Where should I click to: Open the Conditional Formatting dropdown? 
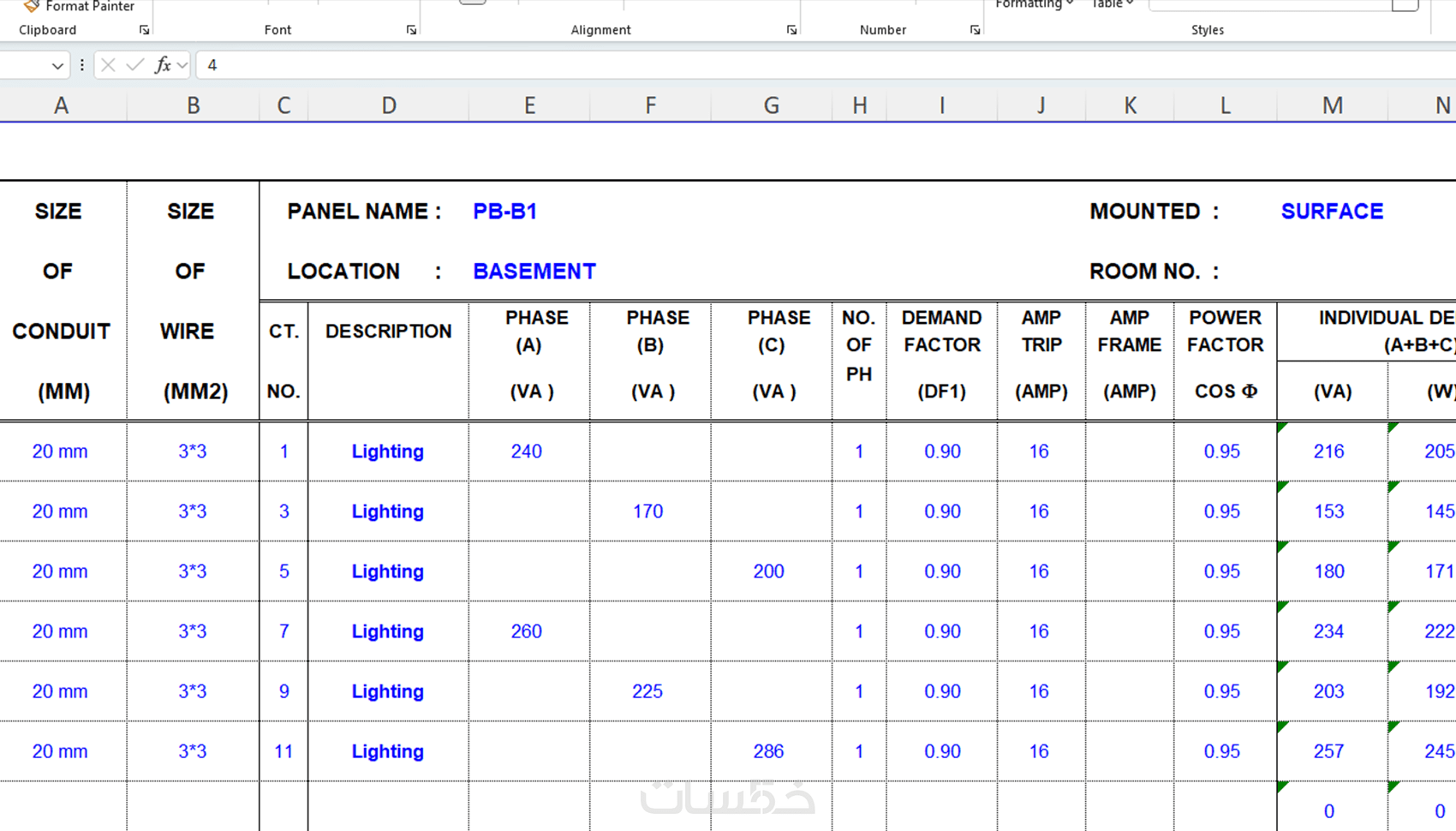click(x=1034, y=4)
